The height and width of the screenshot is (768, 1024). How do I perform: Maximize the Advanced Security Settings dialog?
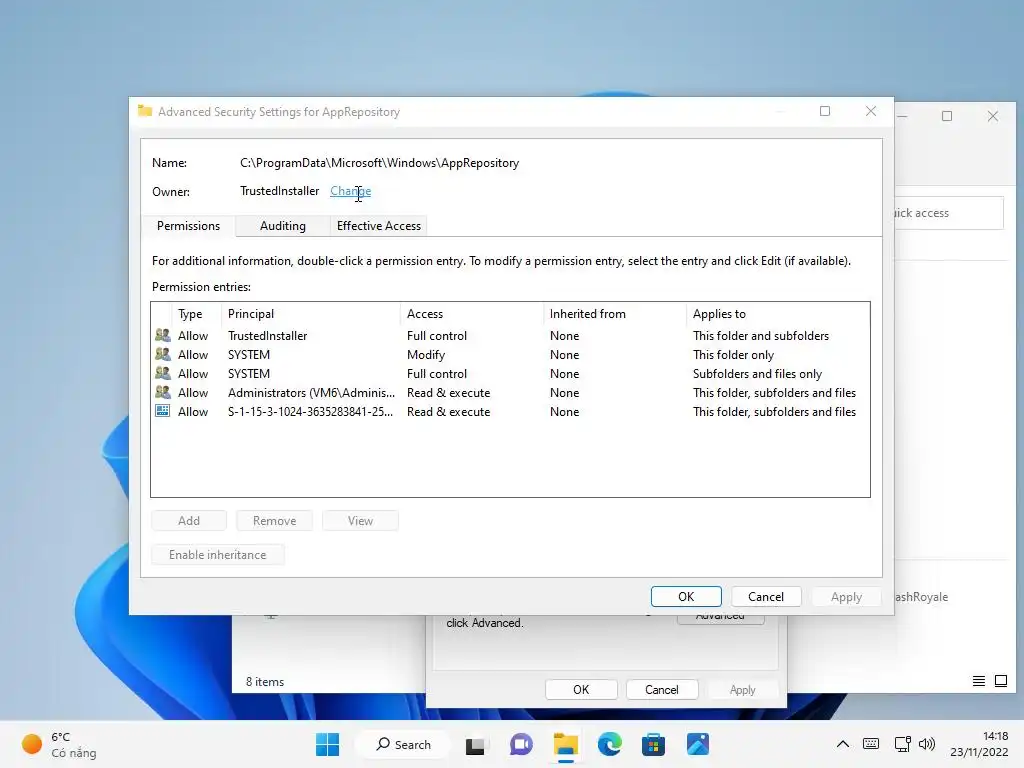click(825, 111)
